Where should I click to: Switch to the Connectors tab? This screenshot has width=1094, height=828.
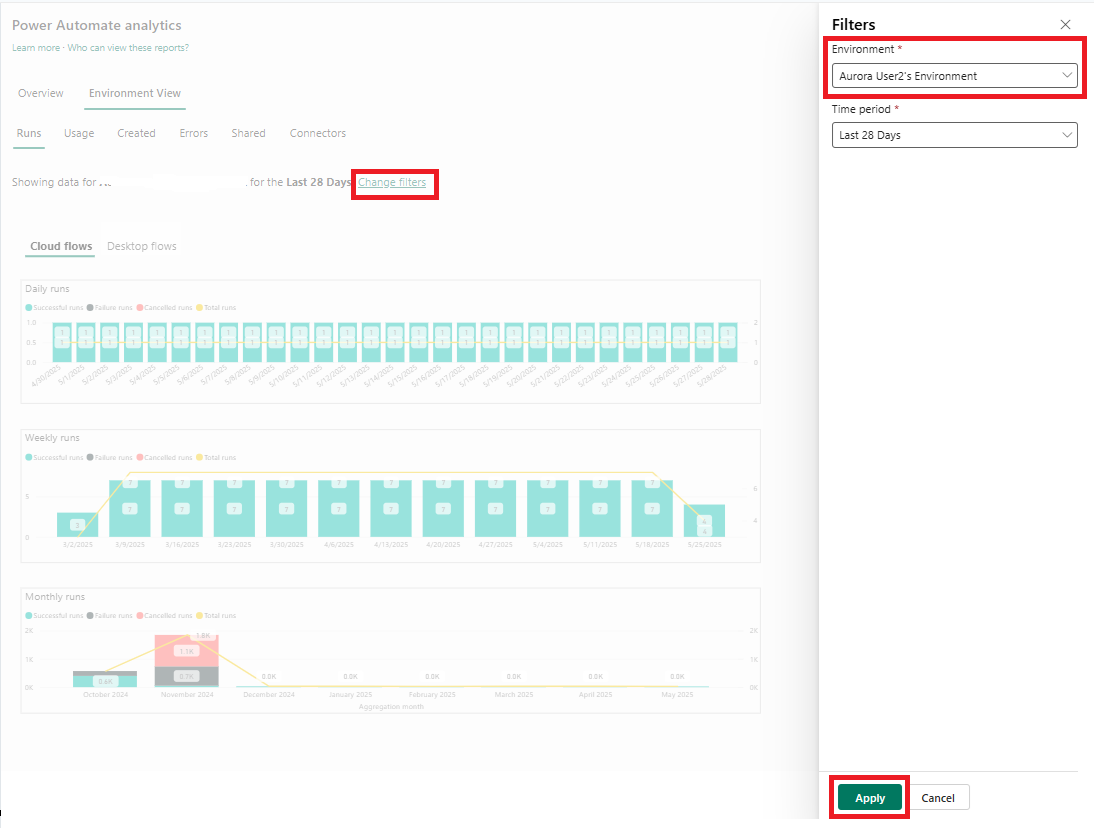click(317, 133)
